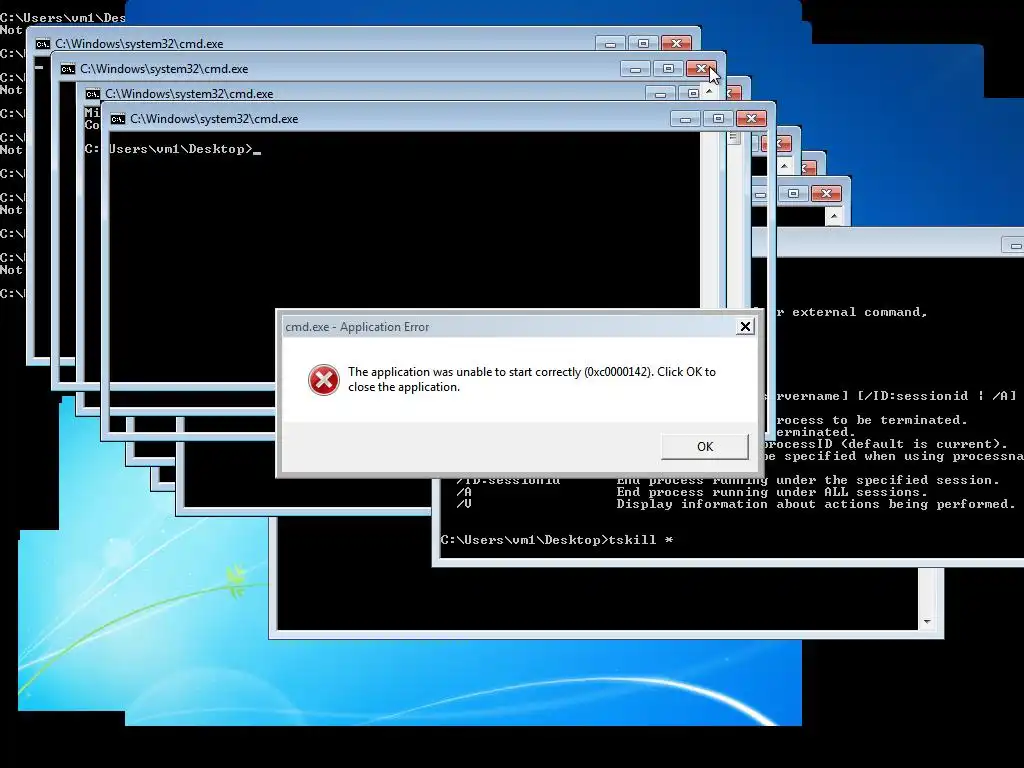Maximize the frontmost cmd window showing Desktop prompt
The width and height of the screenshot is (1024, 768).
[x=718, y=119]
